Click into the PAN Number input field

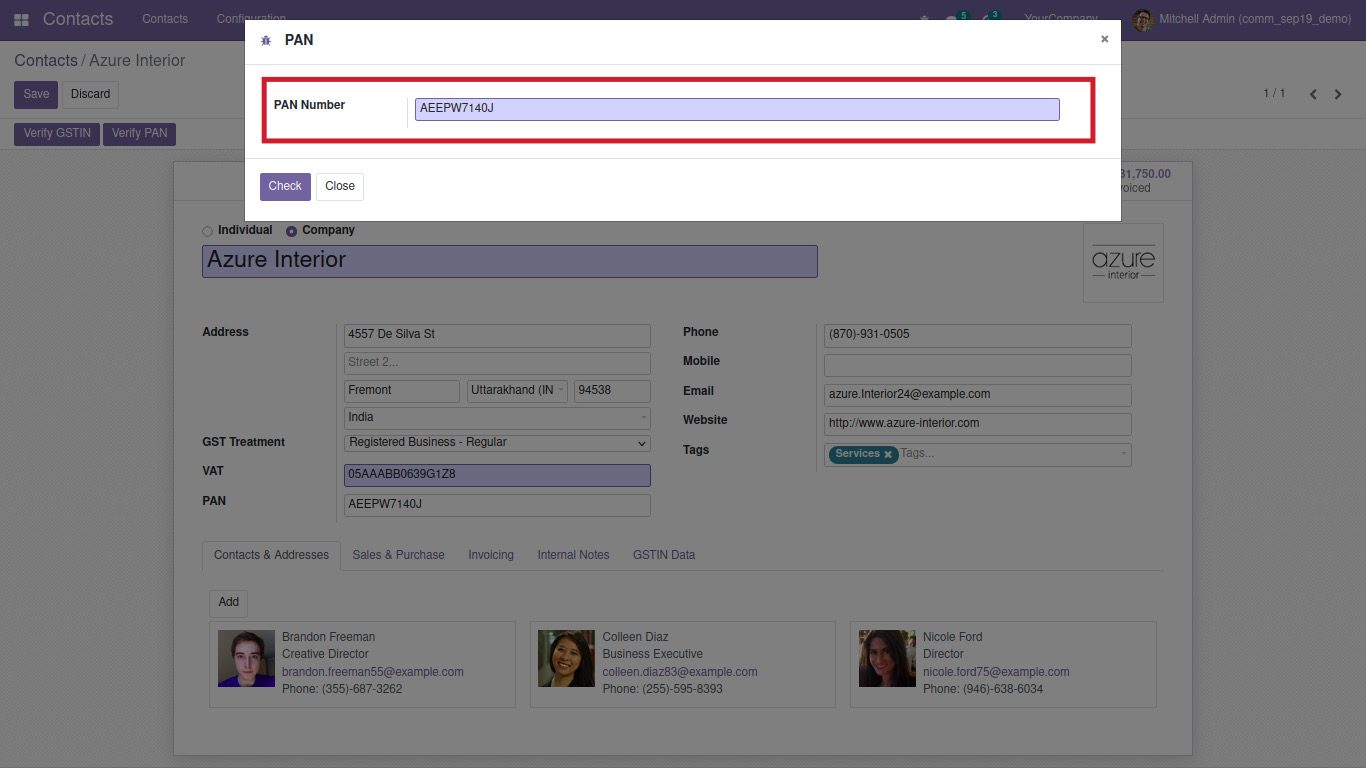(x=736, y=109)
